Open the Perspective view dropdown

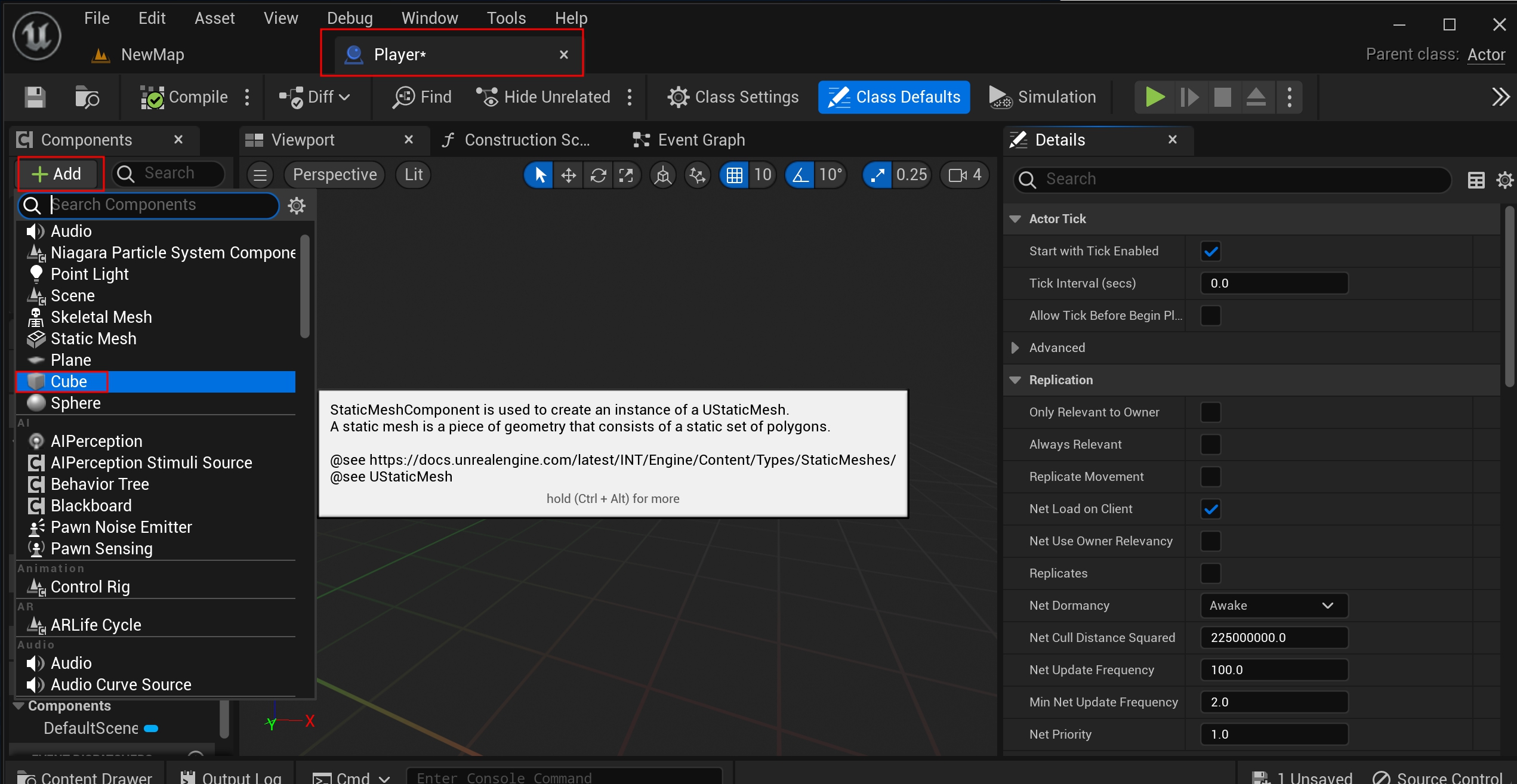pyautogui.click(x=335, y=175)
